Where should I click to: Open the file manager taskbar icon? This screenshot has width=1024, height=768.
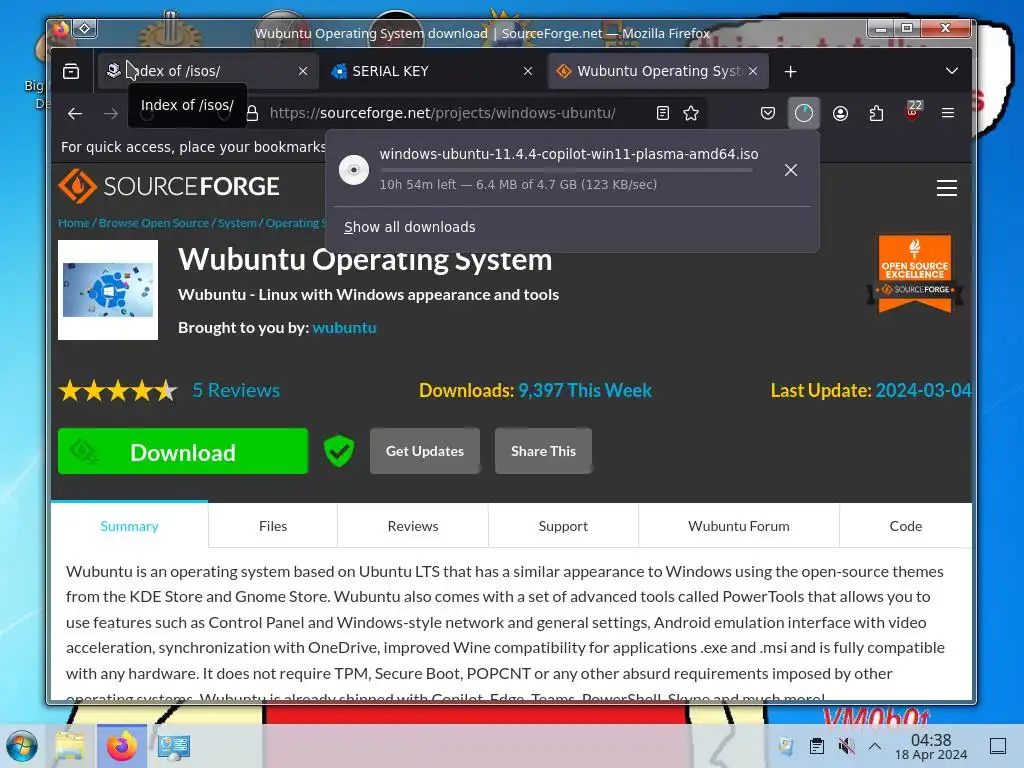tap(71, 746)
